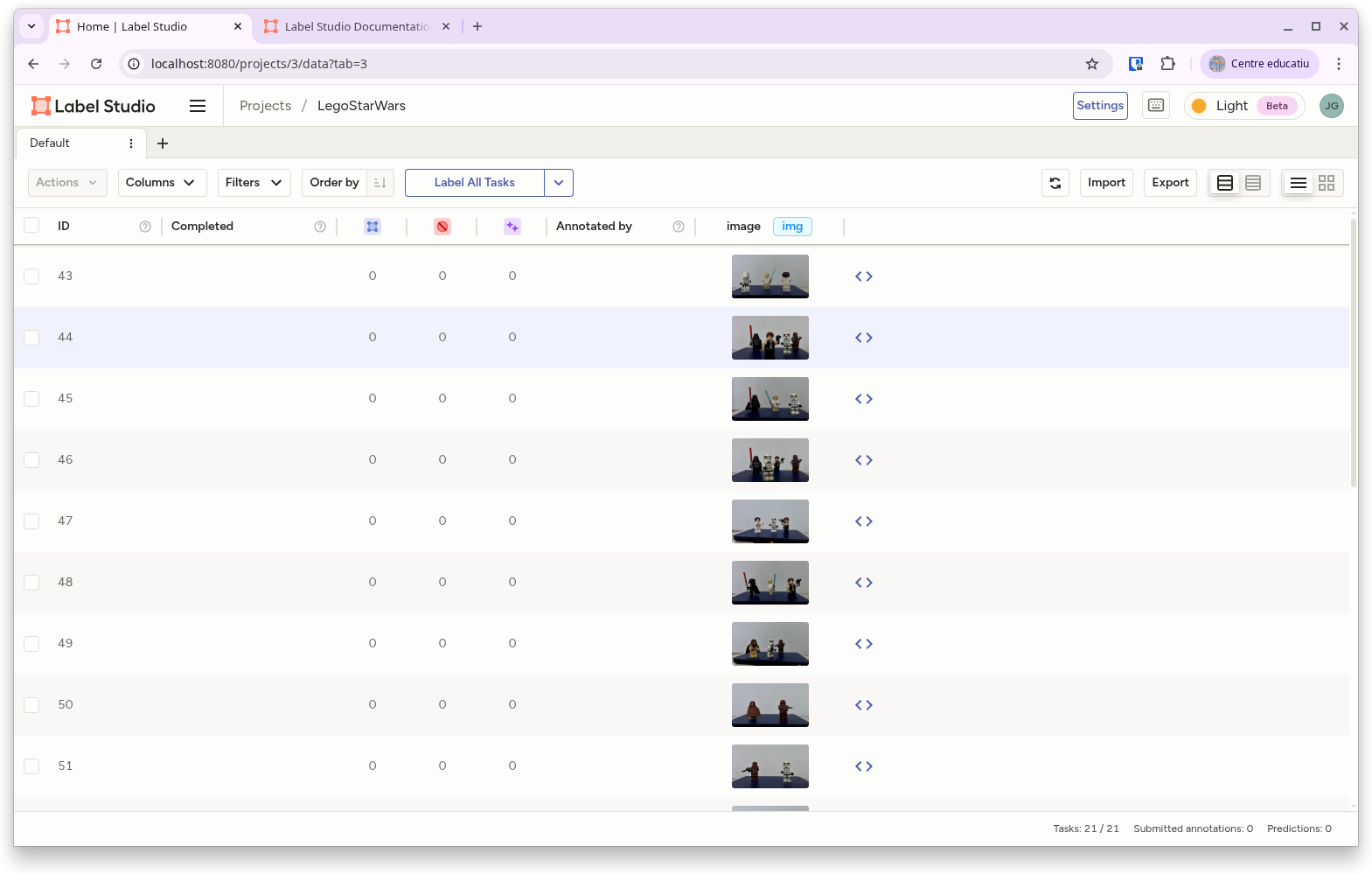Click the refresh data icon

(1055, 183)
